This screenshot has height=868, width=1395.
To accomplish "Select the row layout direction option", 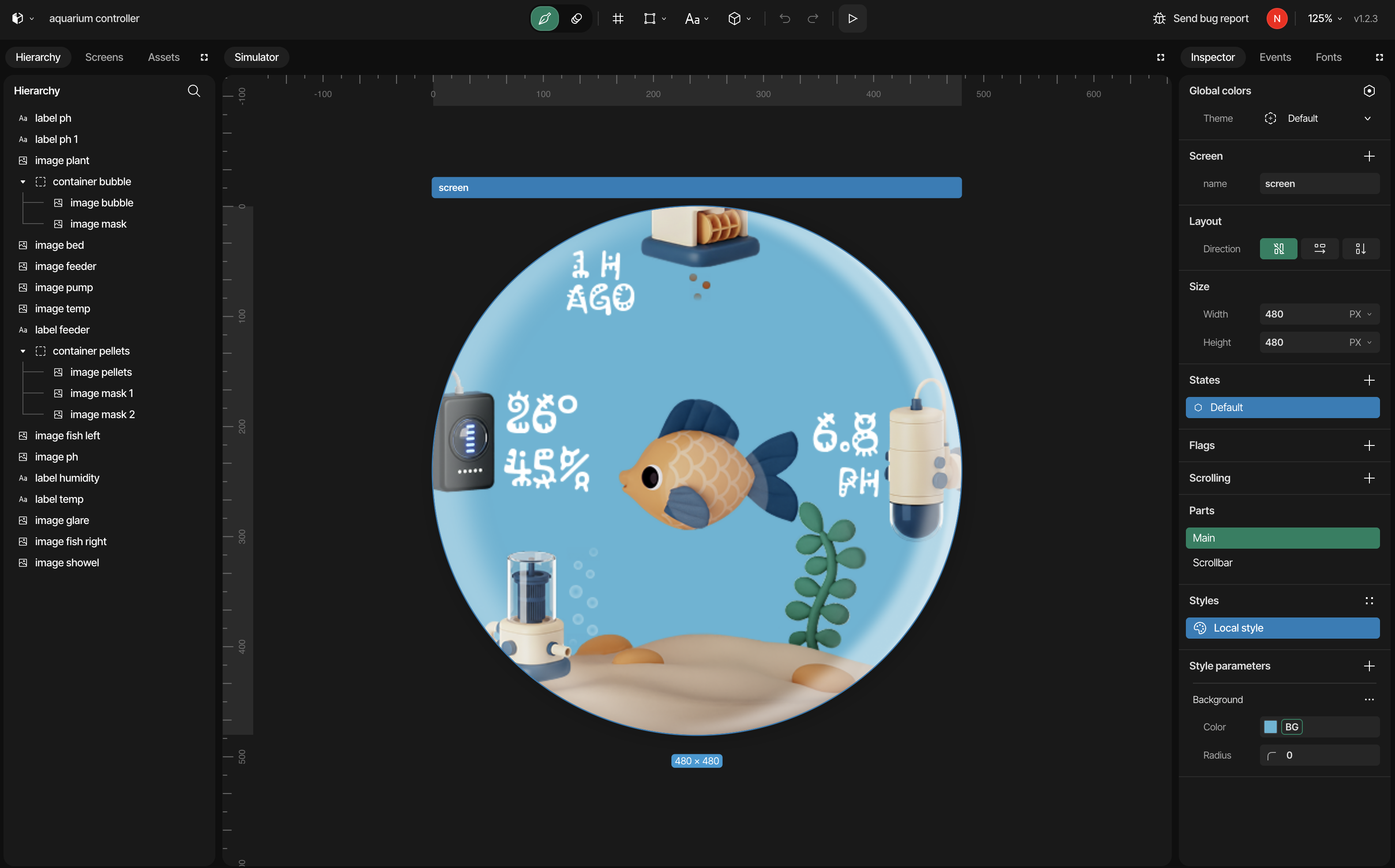I will click(1319, 249).
